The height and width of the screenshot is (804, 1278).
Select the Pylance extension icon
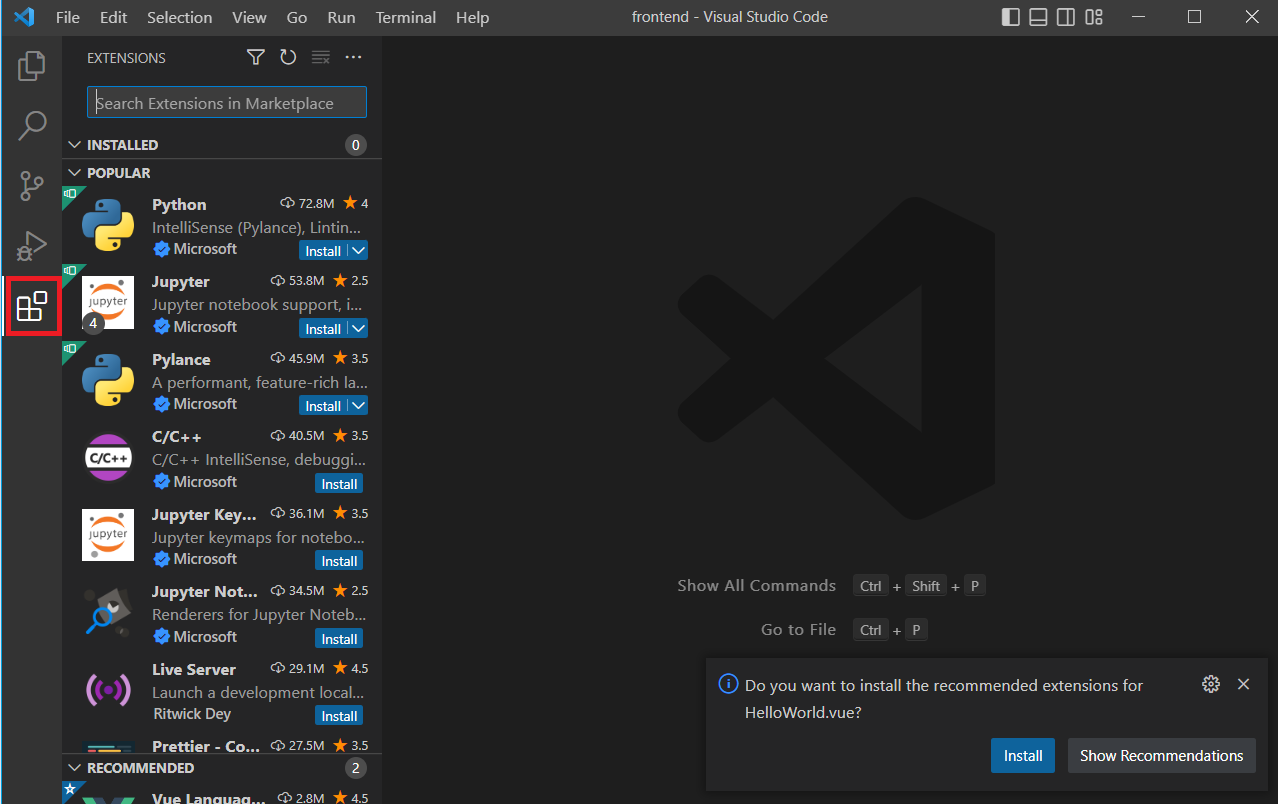(108, 380)
